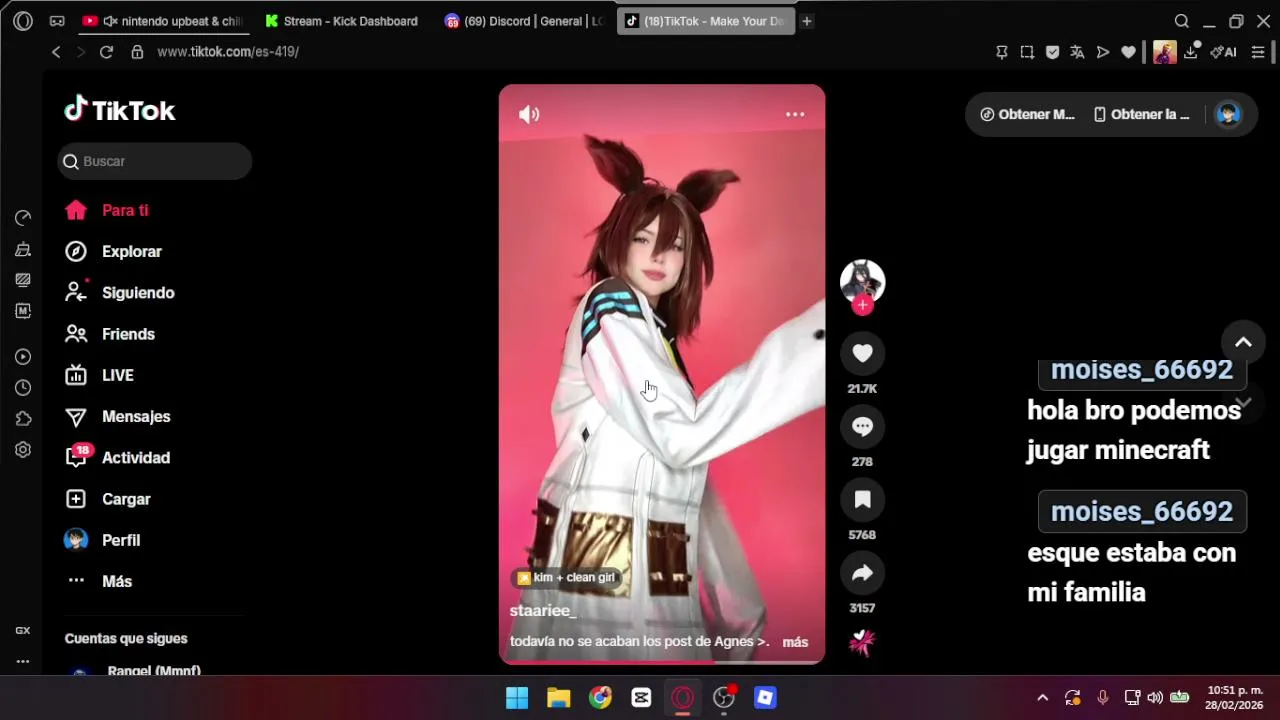
Task: Go to previous video with up chevron
Action: pos(1243,342)
